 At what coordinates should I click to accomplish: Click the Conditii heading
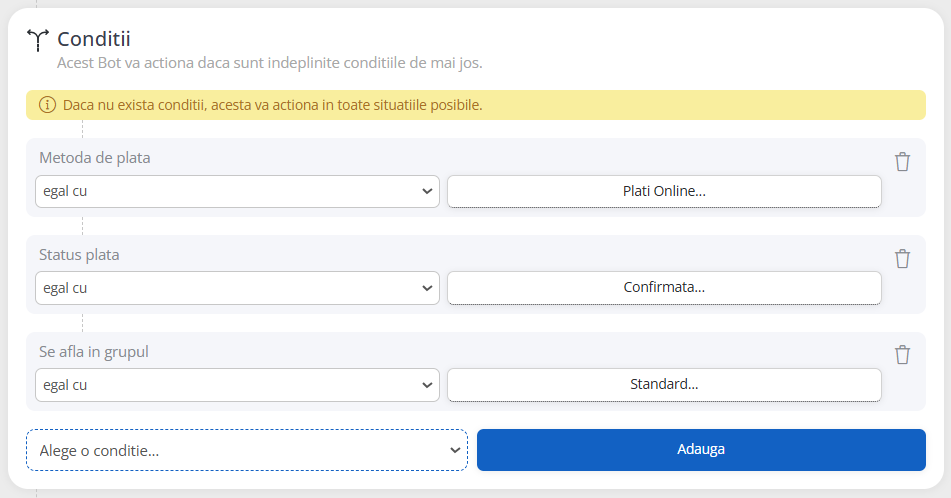click(94, 39)
